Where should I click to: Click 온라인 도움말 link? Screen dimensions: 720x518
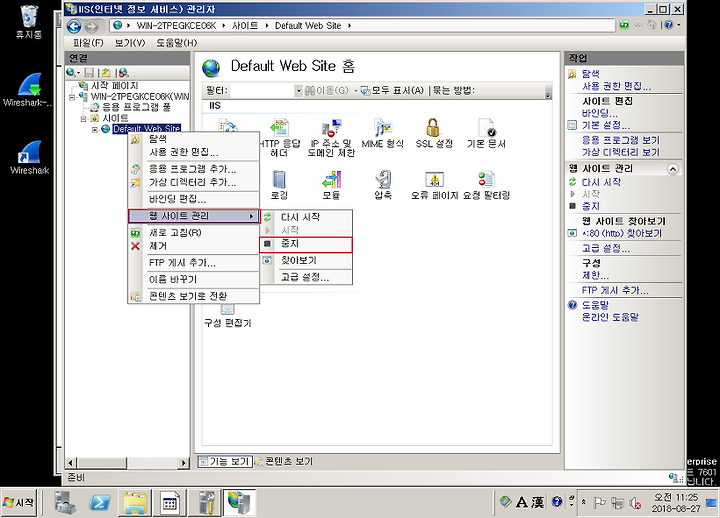point(610,317)
